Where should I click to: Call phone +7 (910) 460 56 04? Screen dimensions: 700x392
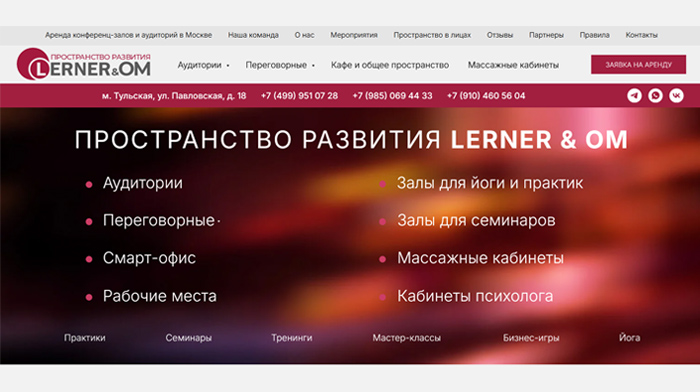point(486,96)
